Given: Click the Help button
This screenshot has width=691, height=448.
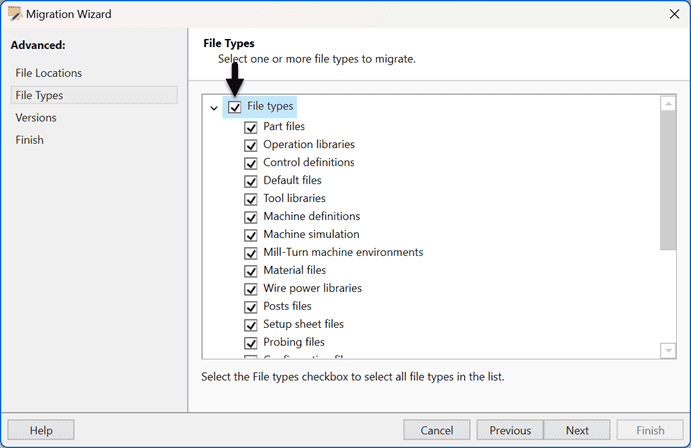Looking at the screenshot, I should coord(41,430).
